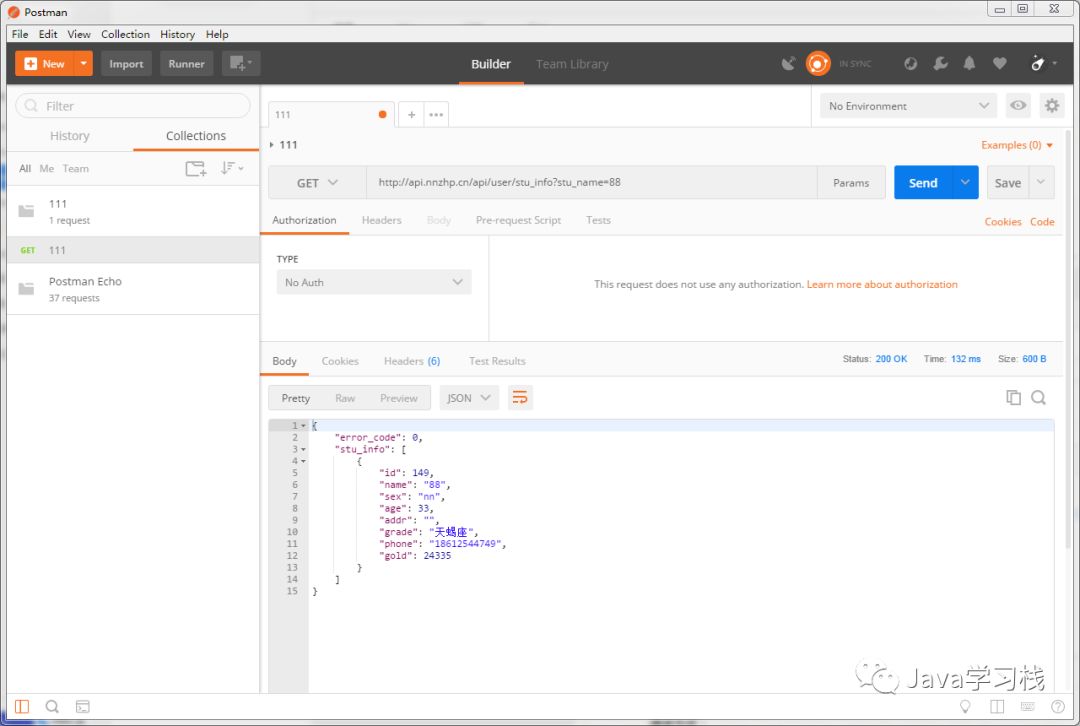Toggle sidebar icon in the status bar
This screenshot has height=726, width=1080.
(22, 707)
